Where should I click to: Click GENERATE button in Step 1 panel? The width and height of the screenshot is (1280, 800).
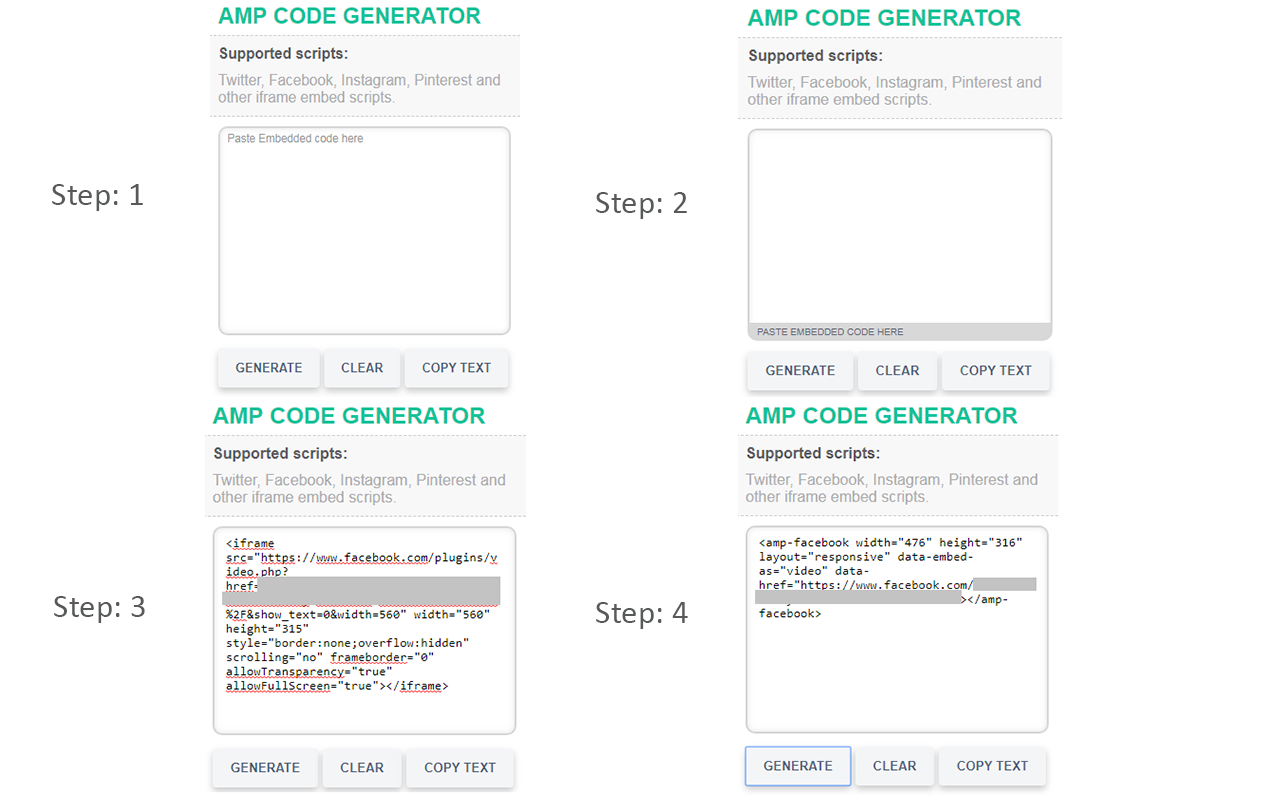click(268, 368)
